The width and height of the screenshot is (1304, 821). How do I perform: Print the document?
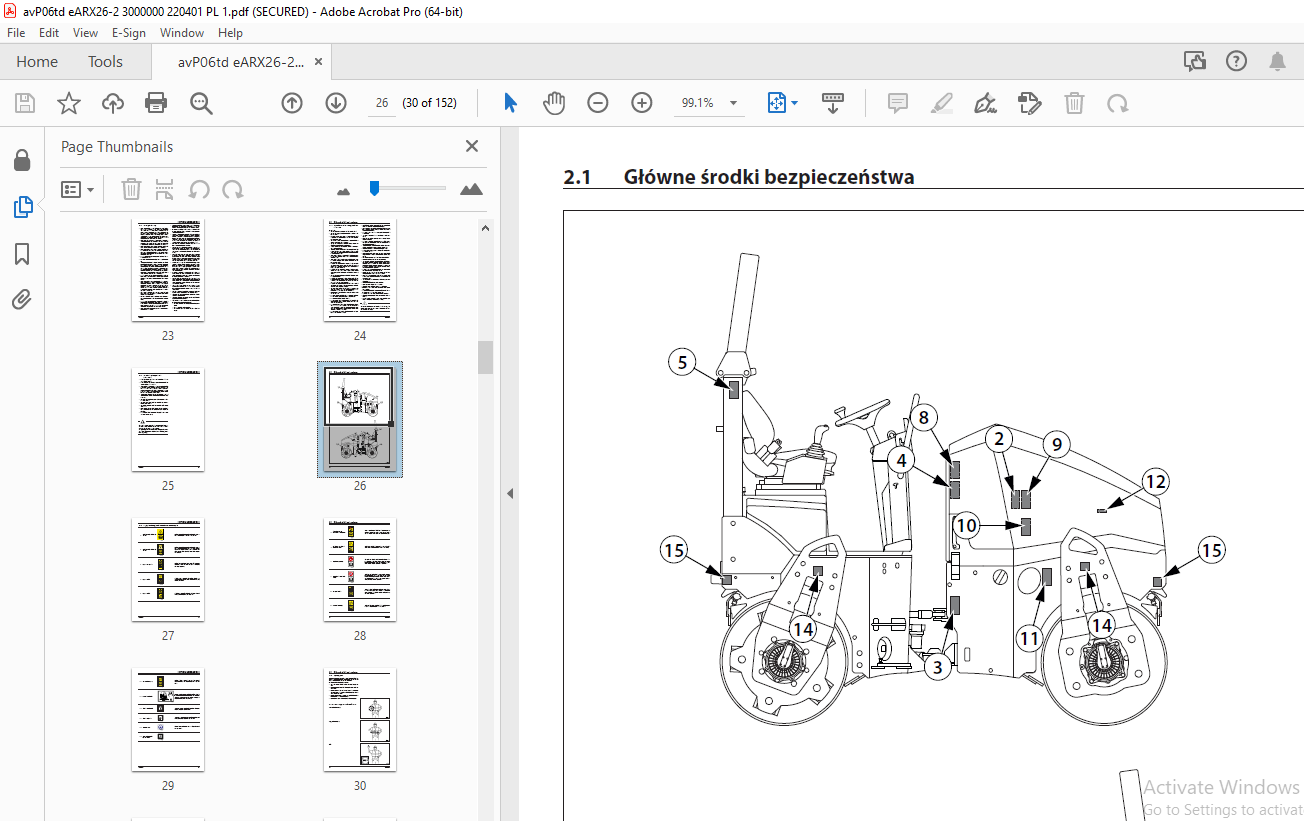156,103
